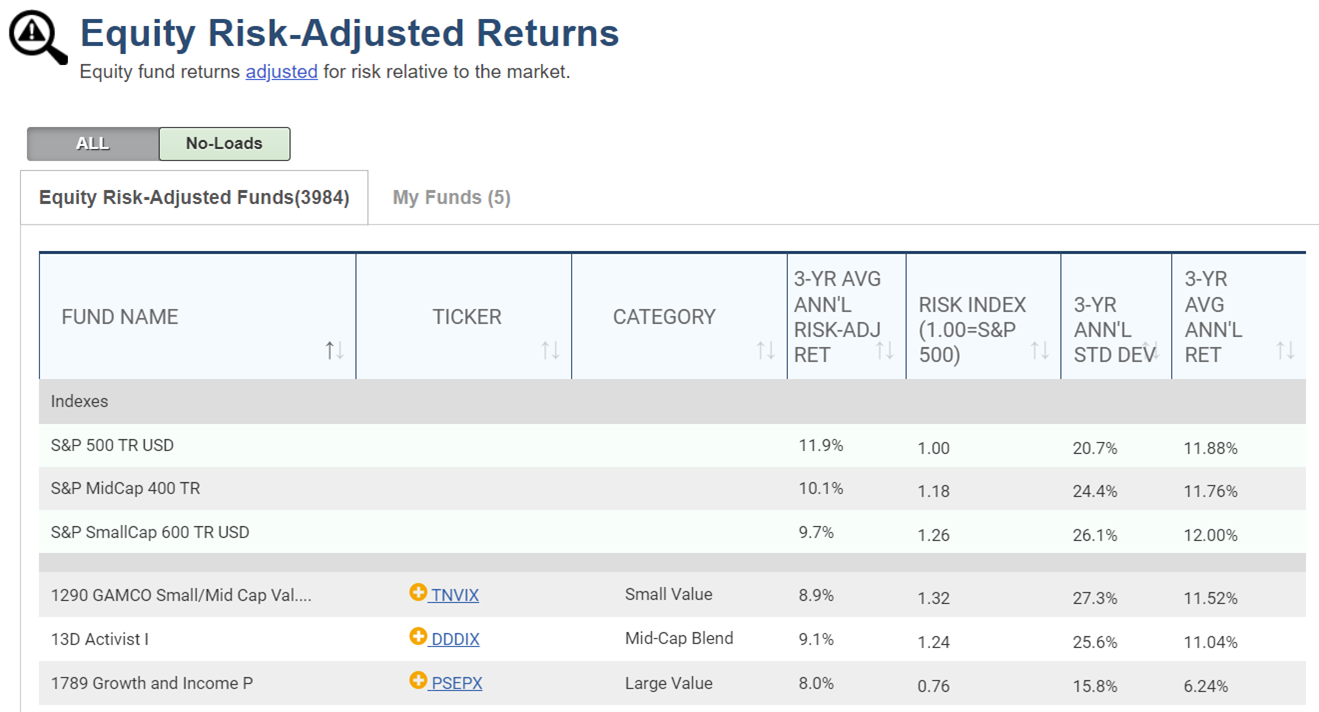1319x712 pixels.
Task: Open the 'adjusted' definition link
Action: pyautogui.click(x=281, y=72)
